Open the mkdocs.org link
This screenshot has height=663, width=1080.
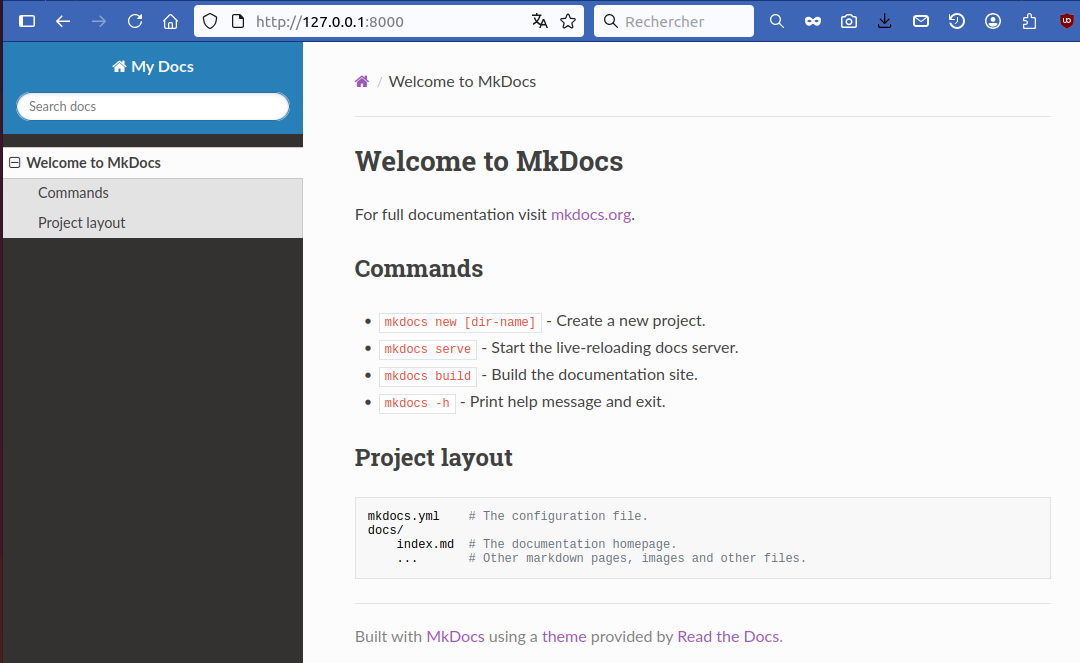click(590, 214)
